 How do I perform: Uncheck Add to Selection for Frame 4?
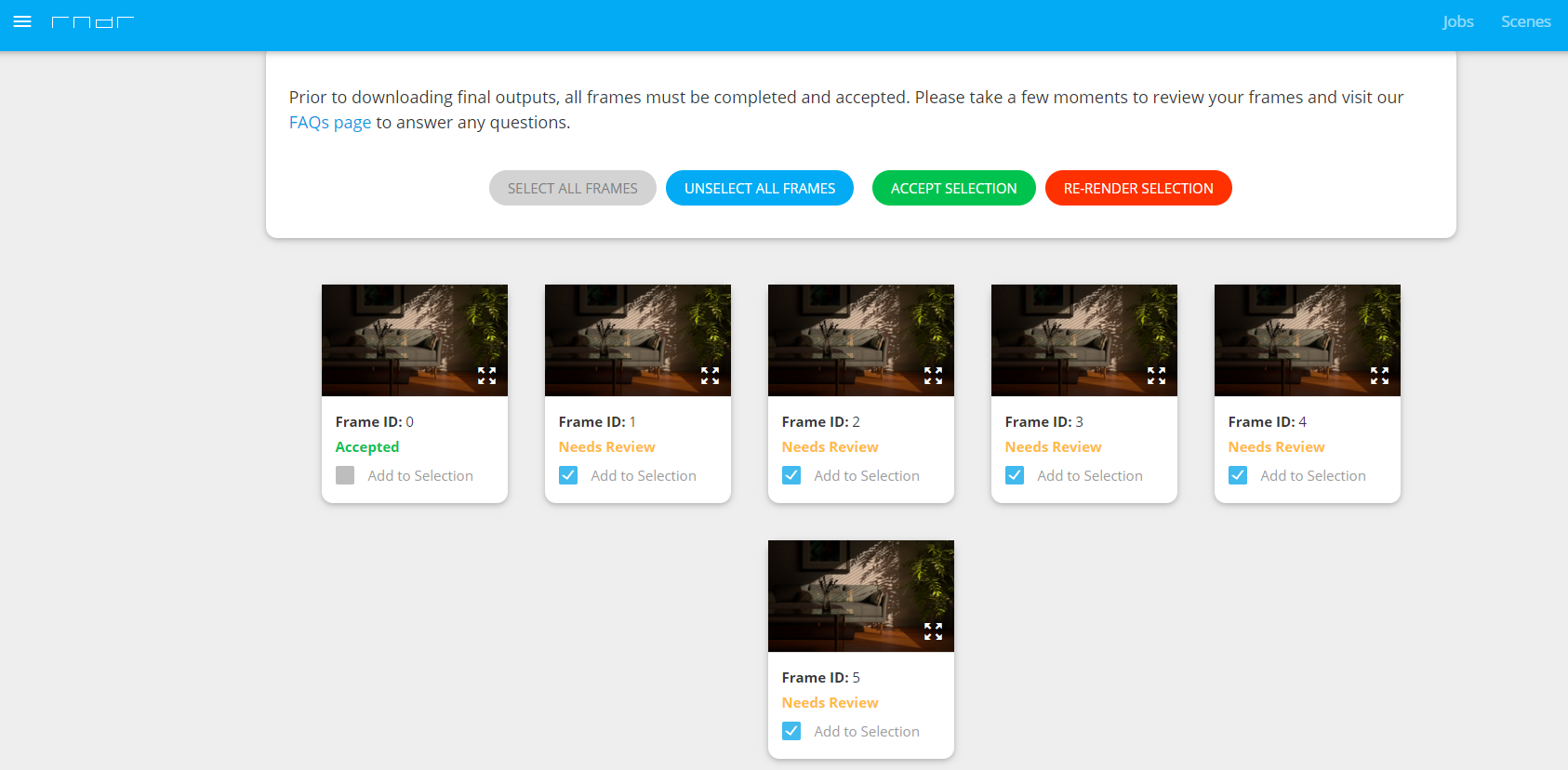(x=1238, y=475)
